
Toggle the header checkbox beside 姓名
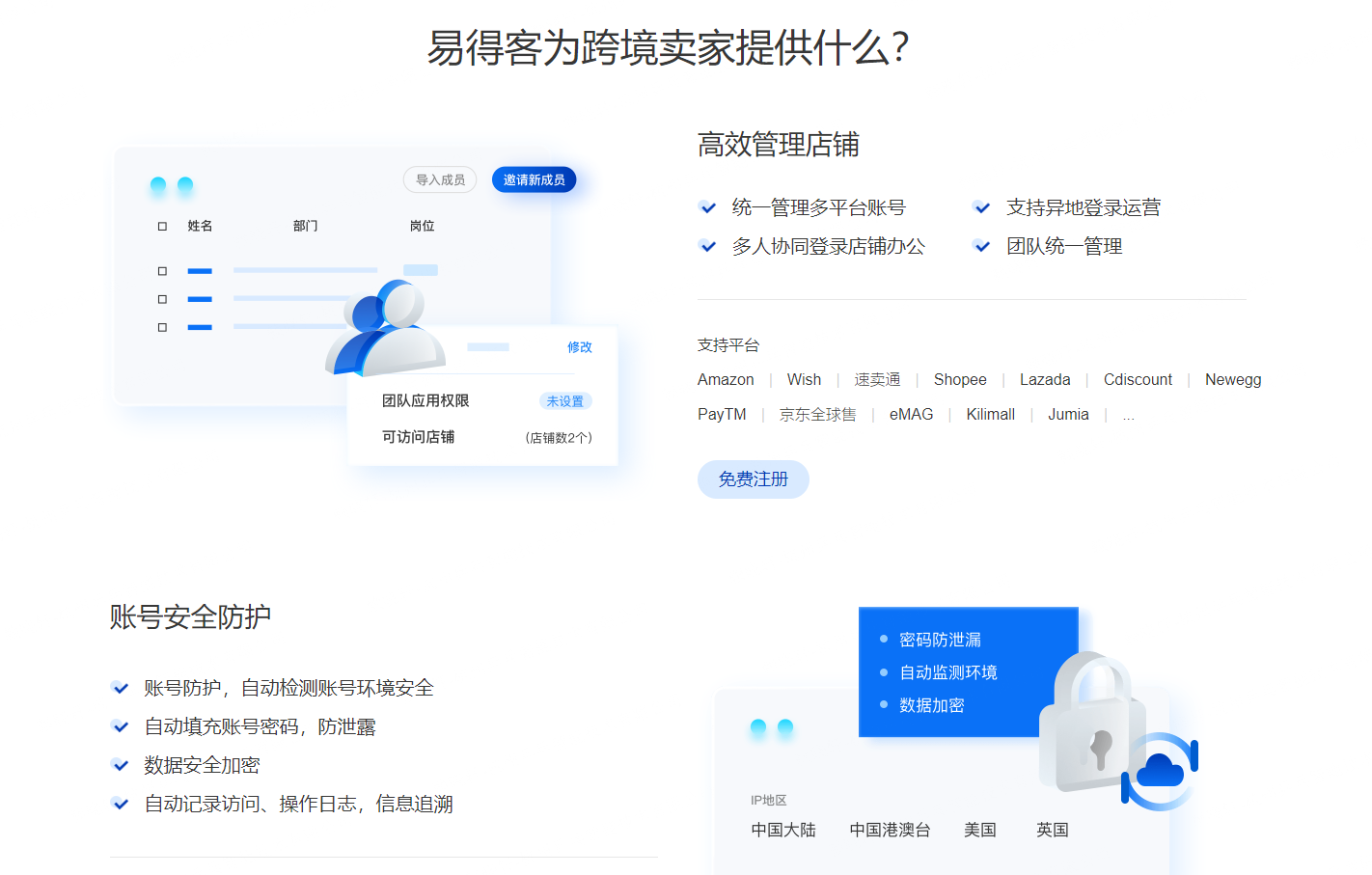point(162,227)
